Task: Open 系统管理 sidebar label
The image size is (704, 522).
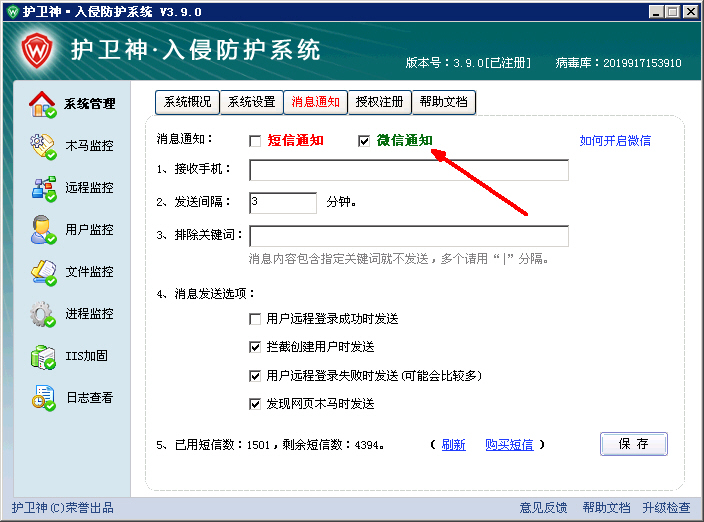Action: [x=89, y=104]
